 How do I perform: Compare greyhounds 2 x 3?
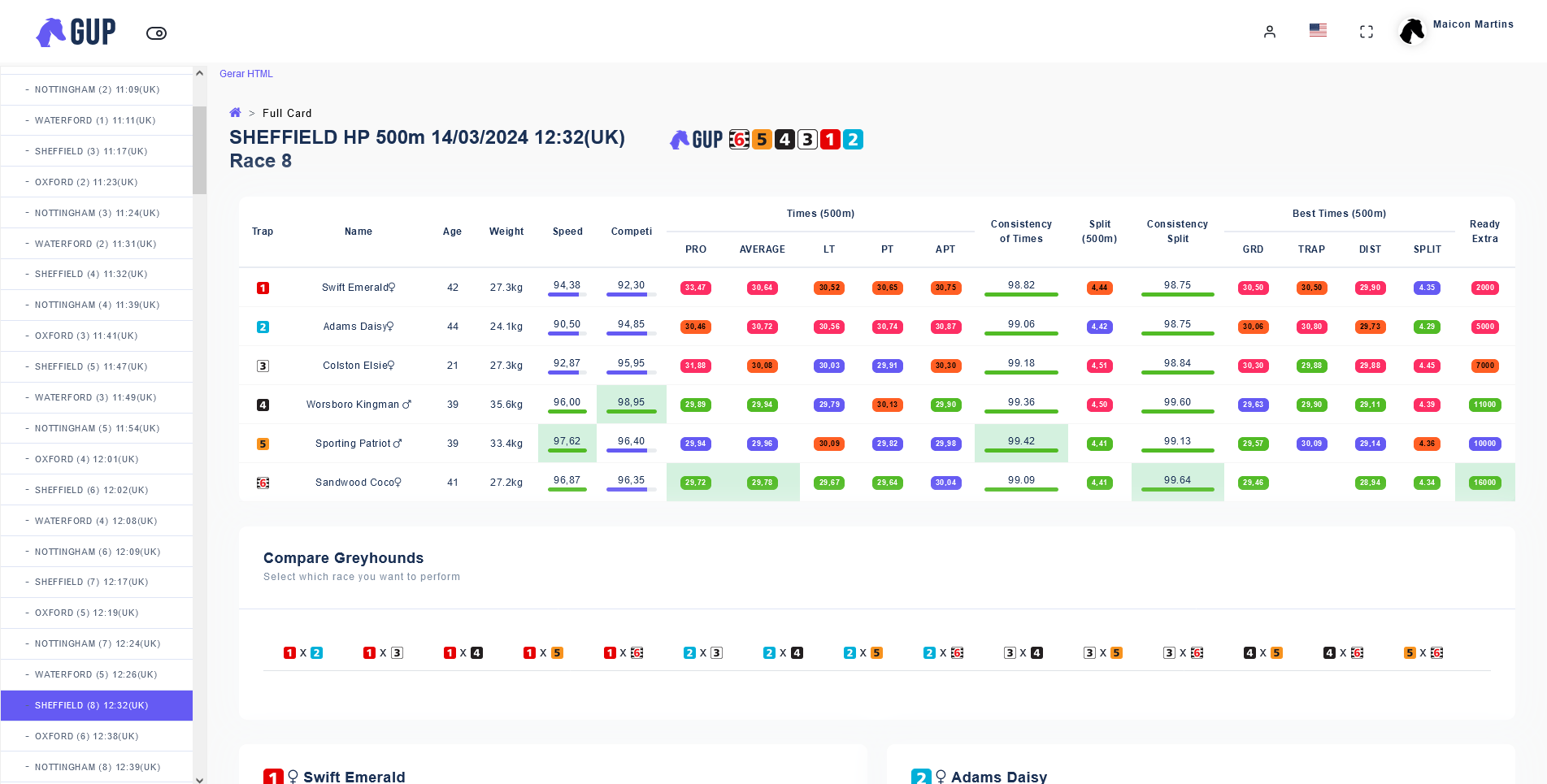coord(703,652)
